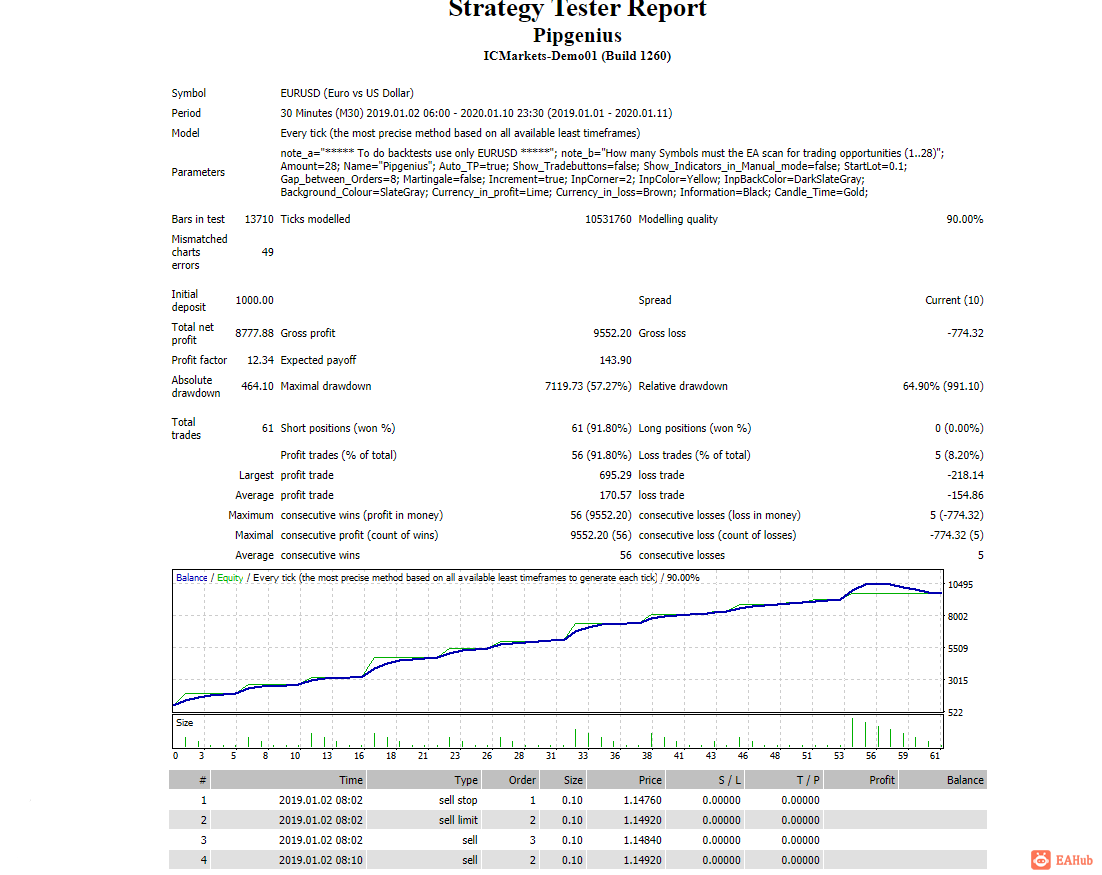1102x875 pixels.
Task: Click Largest profit trade value "695.29"
Action: point(615,475)
